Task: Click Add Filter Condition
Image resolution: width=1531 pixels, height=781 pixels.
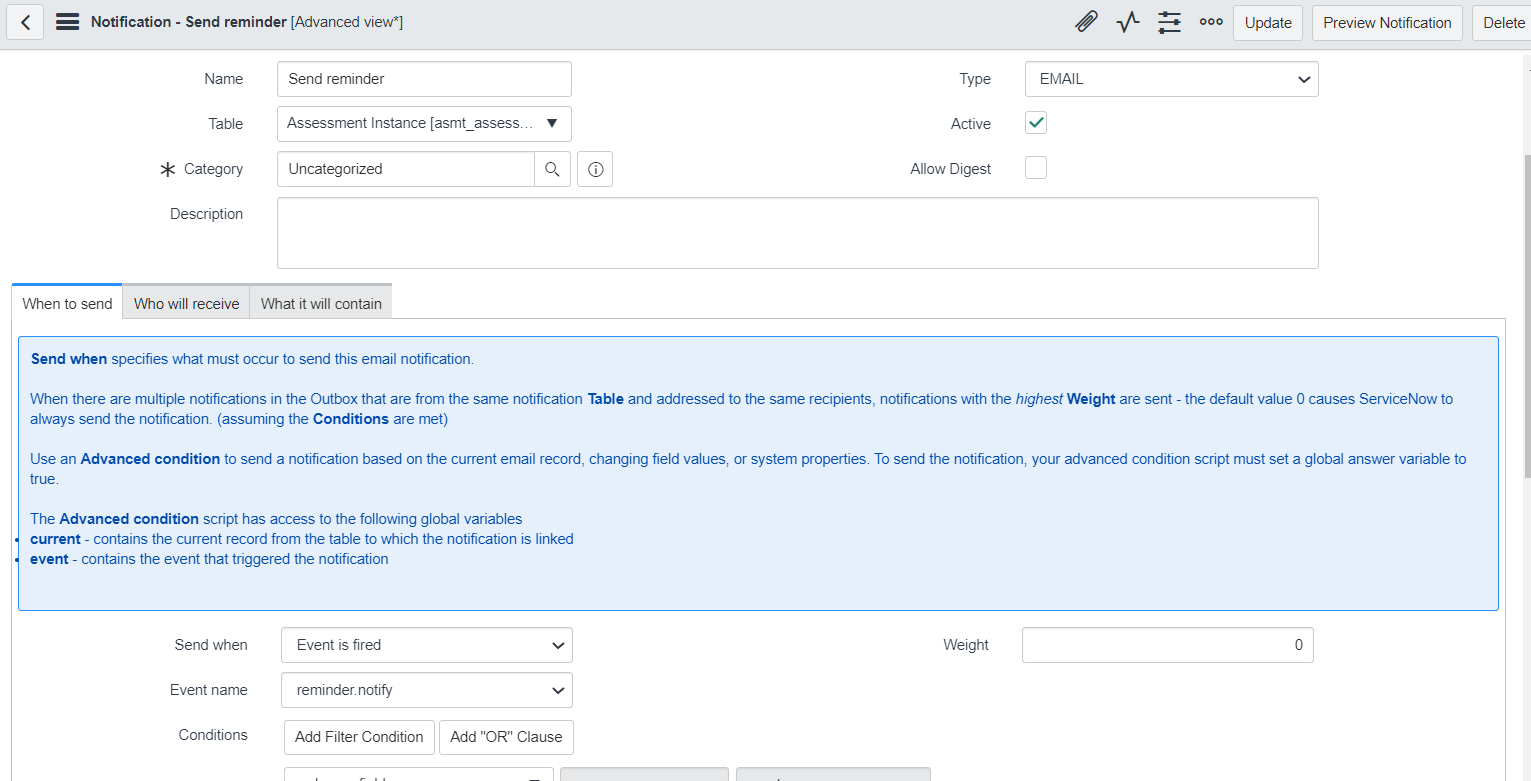Action: (x=358, y=737)
